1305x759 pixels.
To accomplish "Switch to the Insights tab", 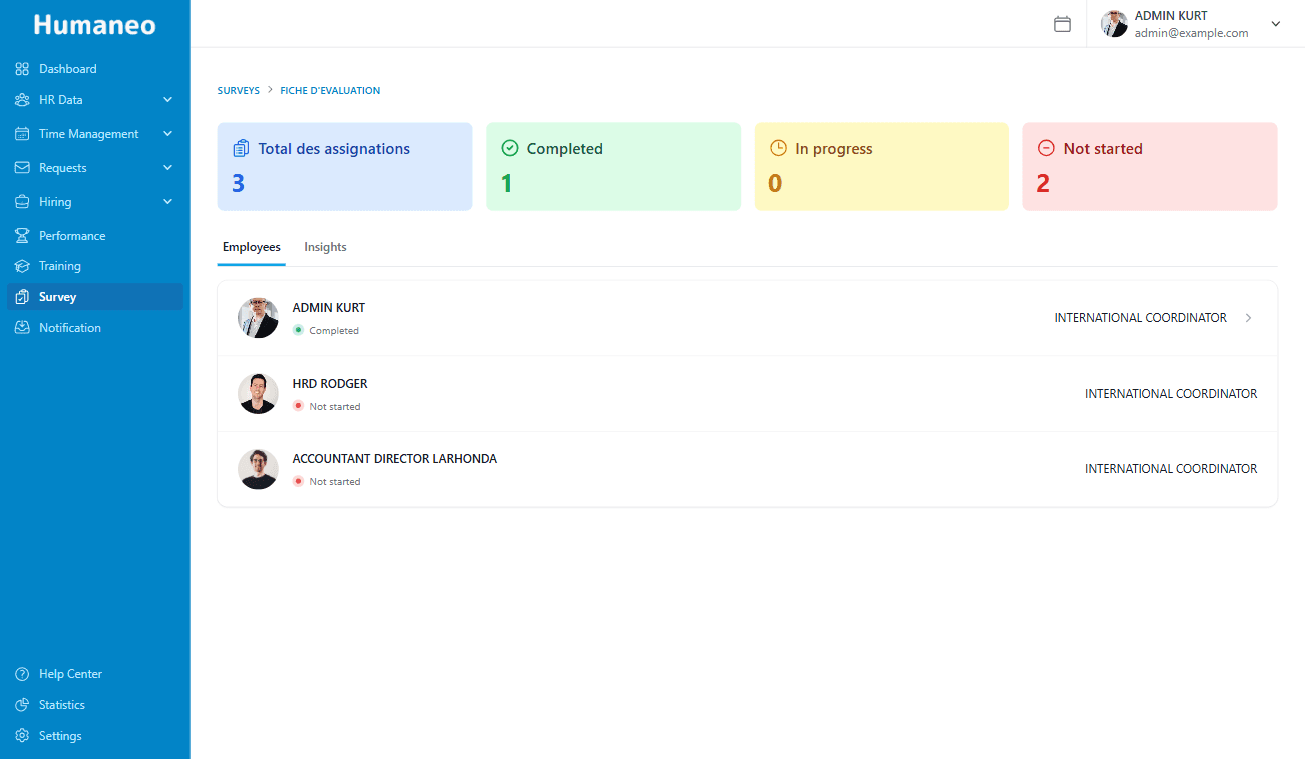I will coord(326,247).
